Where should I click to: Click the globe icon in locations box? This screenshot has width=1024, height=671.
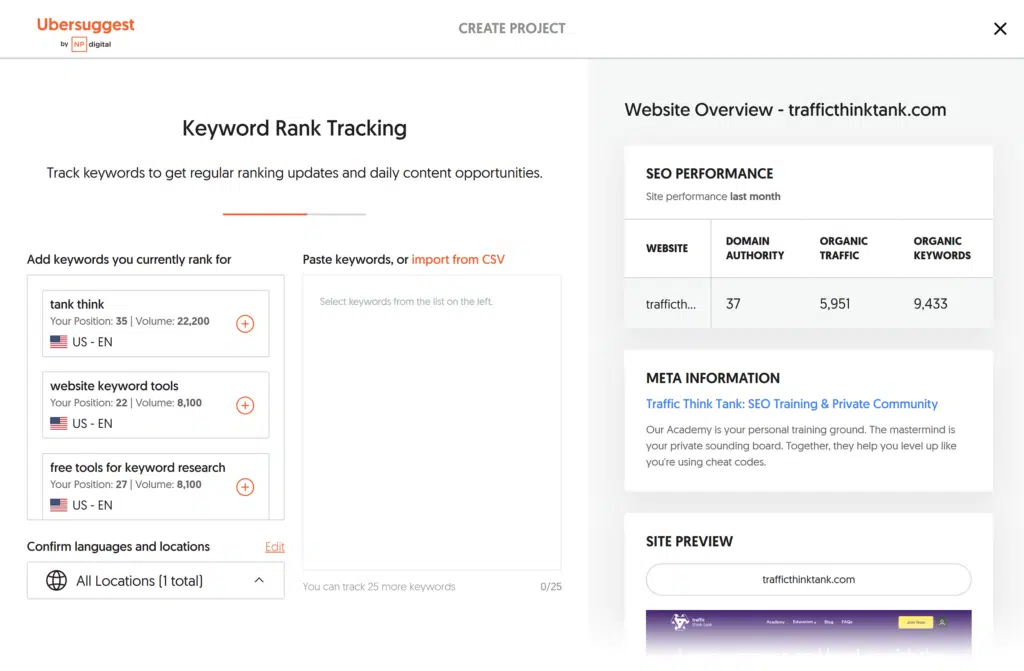(57, 581)
